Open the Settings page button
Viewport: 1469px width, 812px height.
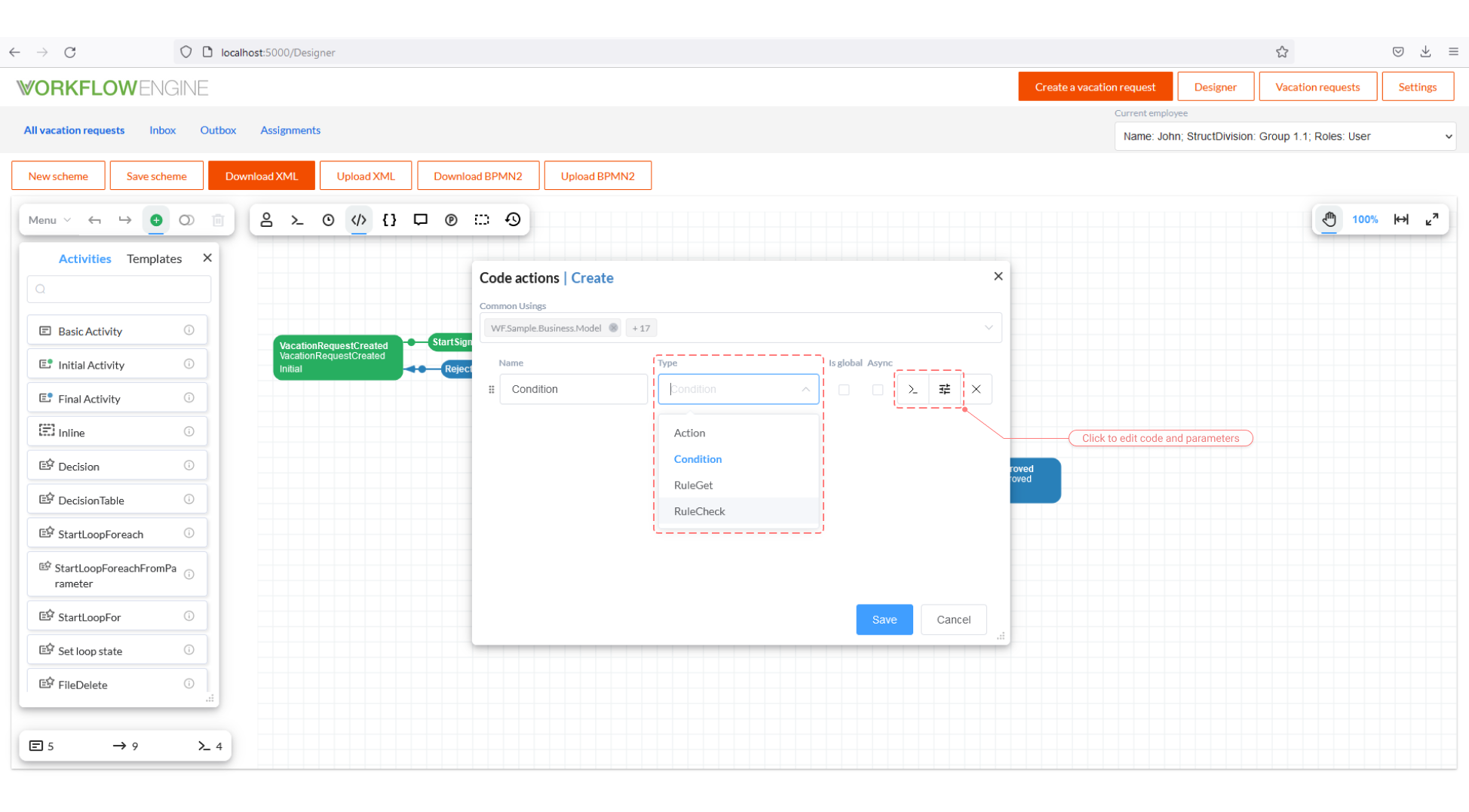pos(1417,87)
